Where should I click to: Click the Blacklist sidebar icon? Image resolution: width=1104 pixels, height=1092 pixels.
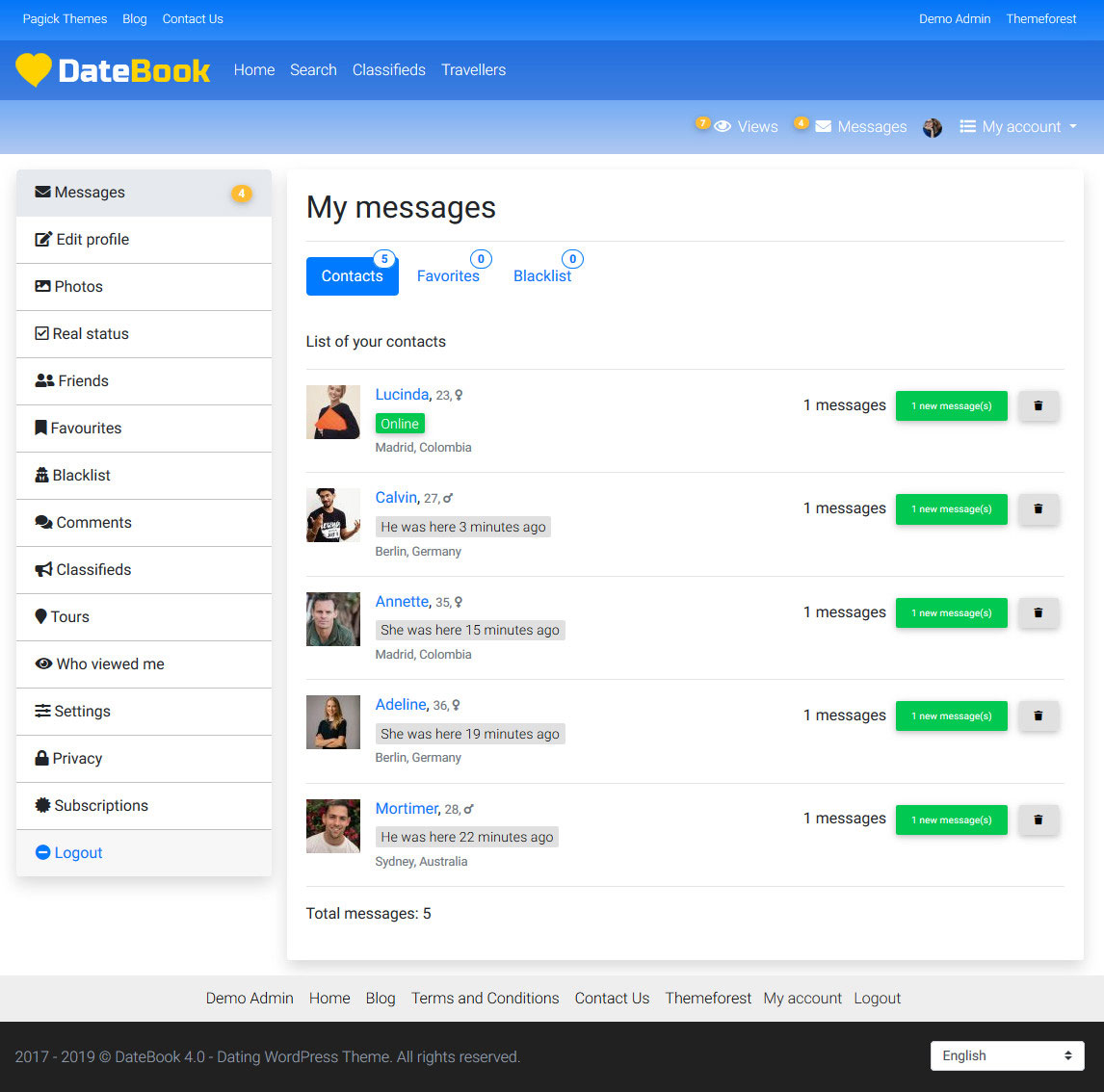(42, 475)
